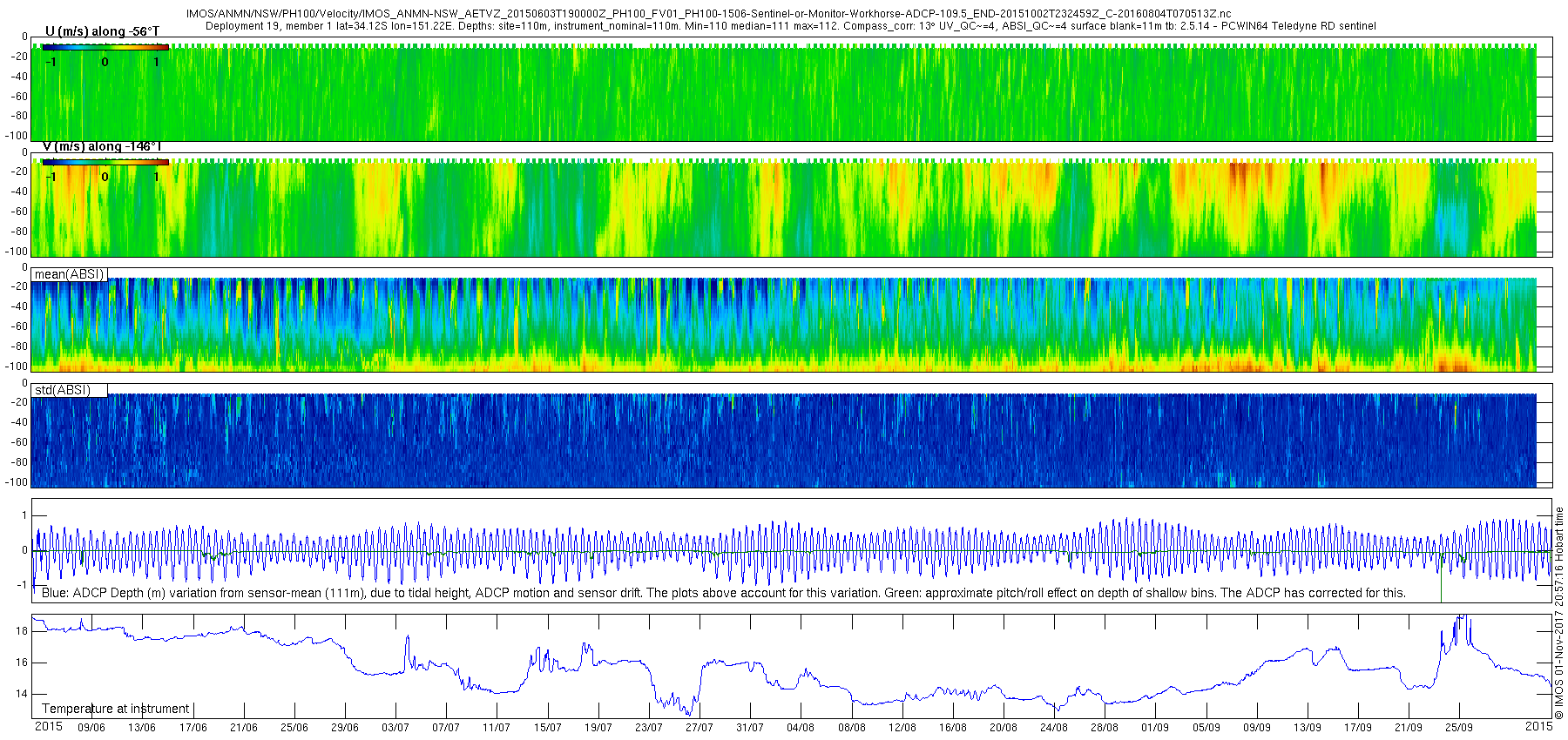This screenshot has height=740, width=1568.
Task: Click the 13/09 date tick label
Action: coord(1307,728)
